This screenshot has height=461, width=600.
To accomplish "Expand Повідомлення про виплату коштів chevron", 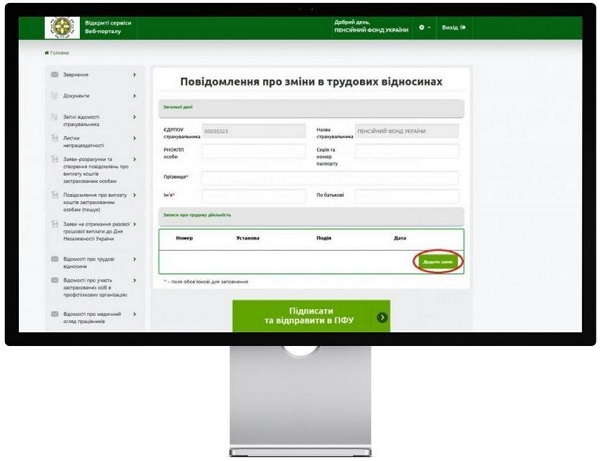I will pyautogui.click(x=134, y=195).
